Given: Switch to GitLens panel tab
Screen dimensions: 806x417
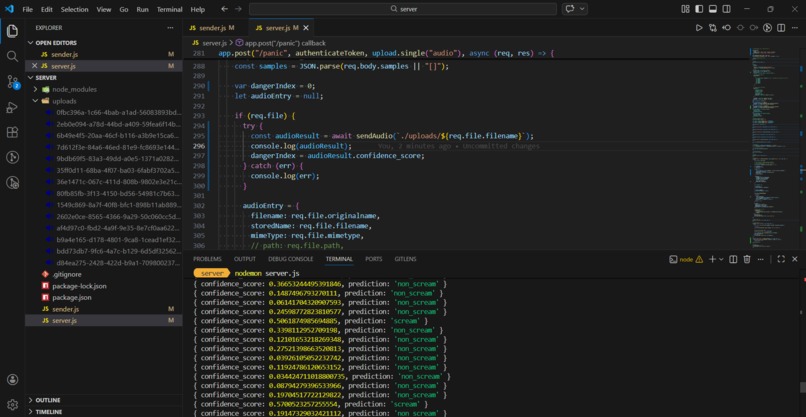Looking at the screenshot, I should pyautogui.click(x=406, y=259).
